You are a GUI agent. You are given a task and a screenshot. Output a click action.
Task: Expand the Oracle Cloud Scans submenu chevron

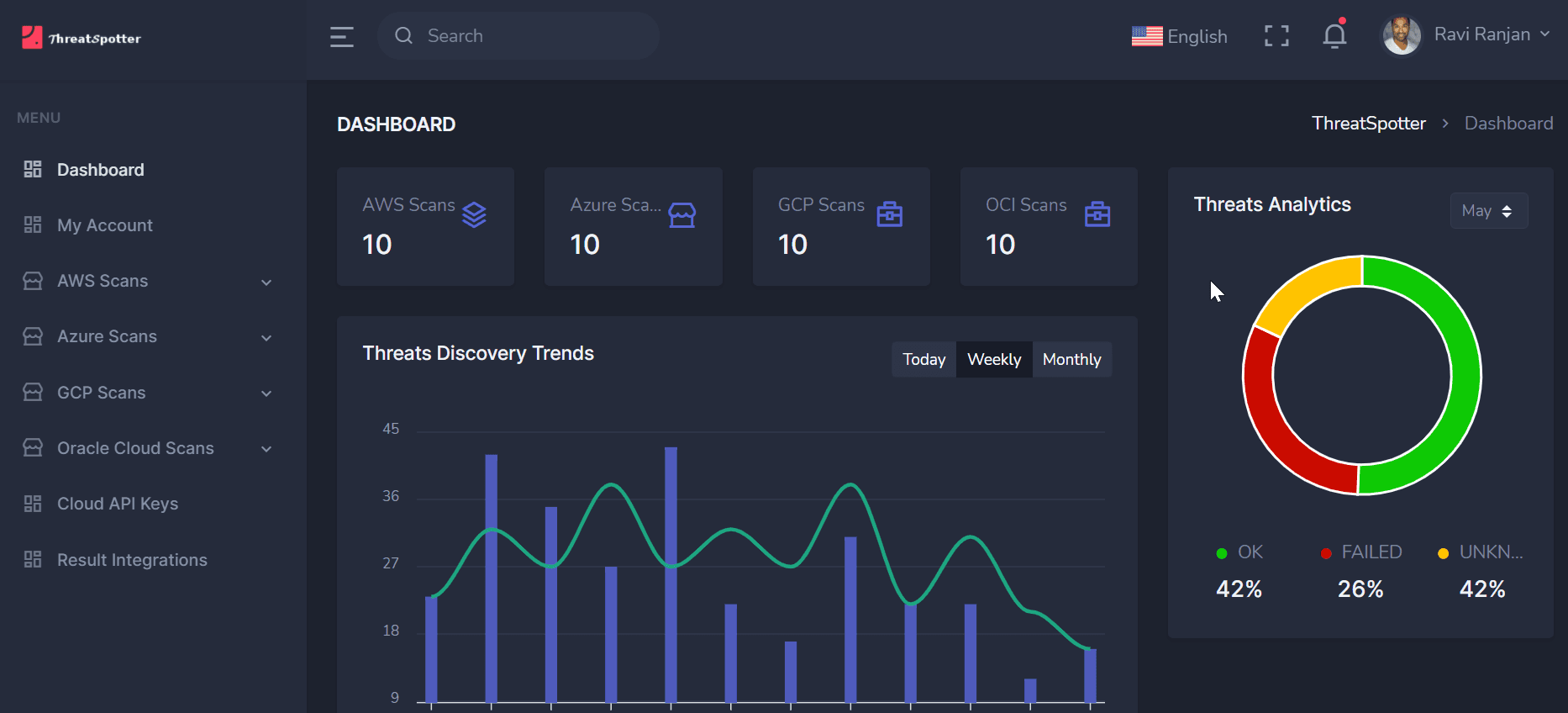266,449
